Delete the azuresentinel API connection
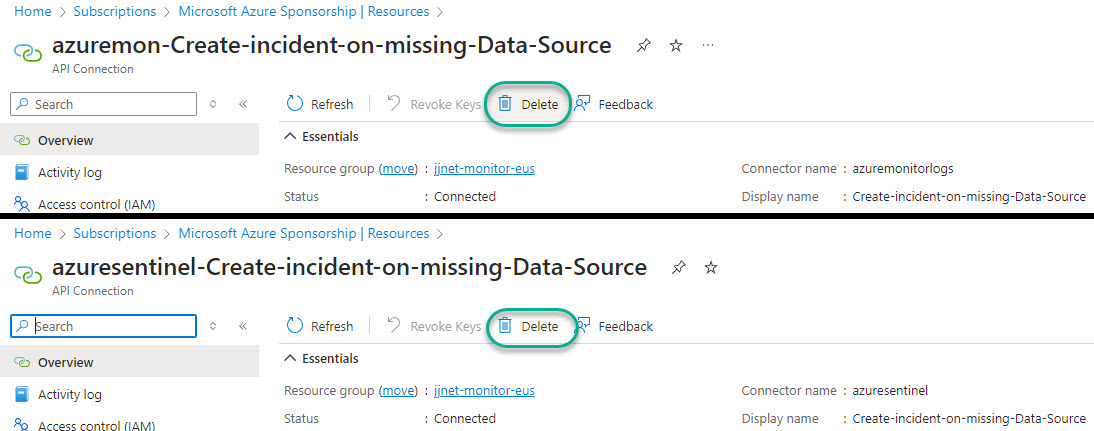Image resolution: width=1094 pixels, height=431 pixels. [529, 326]
